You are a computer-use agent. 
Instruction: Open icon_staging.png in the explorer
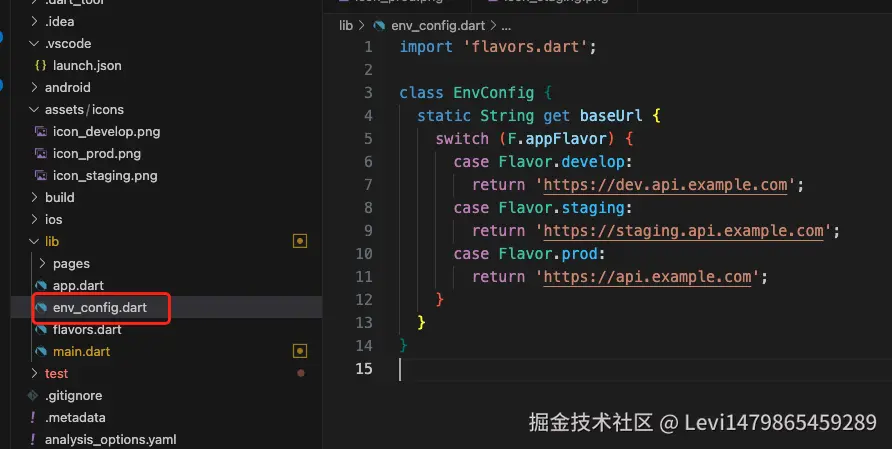(105, 176)
